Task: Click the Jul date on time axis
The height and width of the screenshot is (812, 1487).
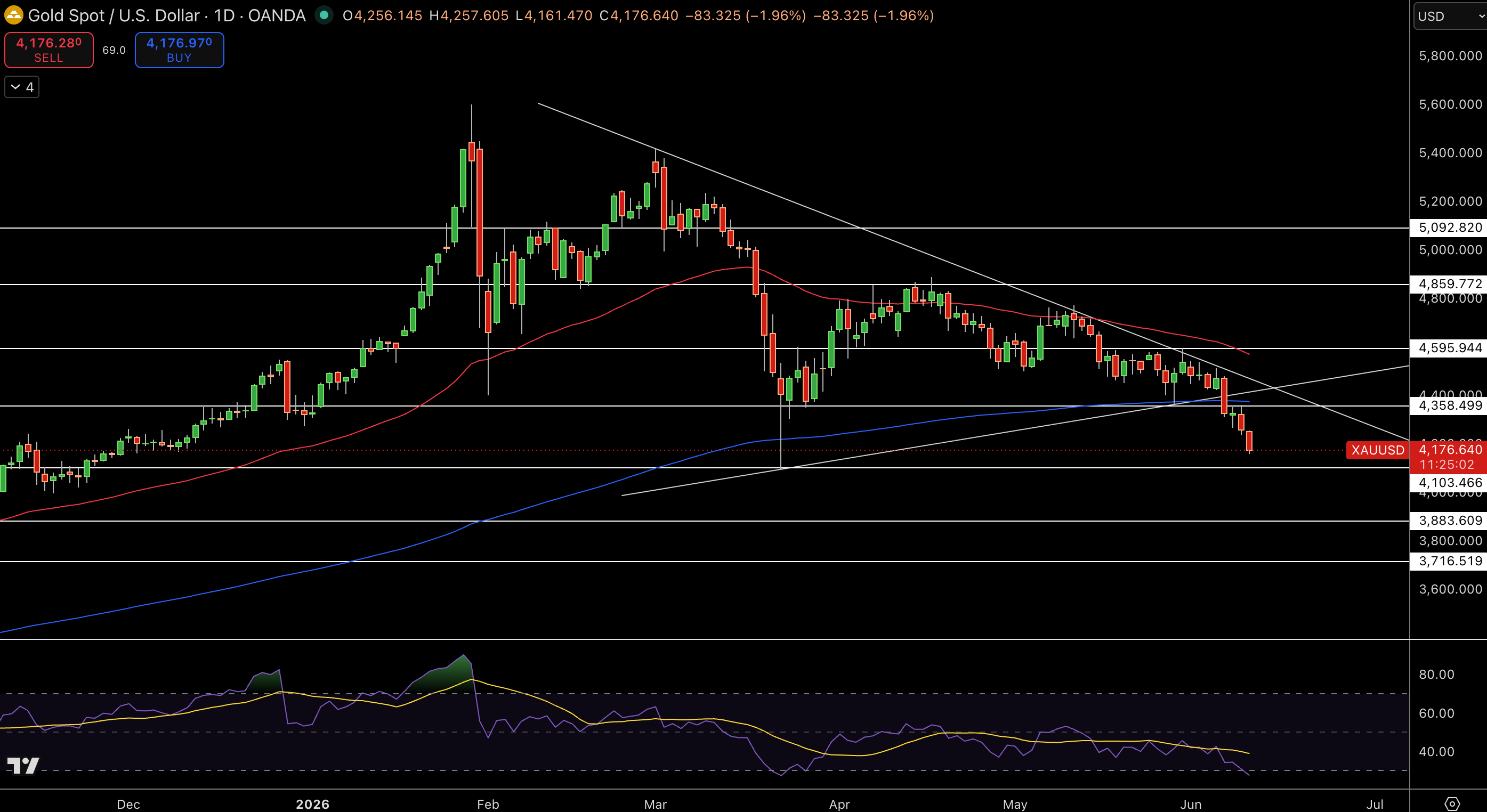Action: [1375, 804]
